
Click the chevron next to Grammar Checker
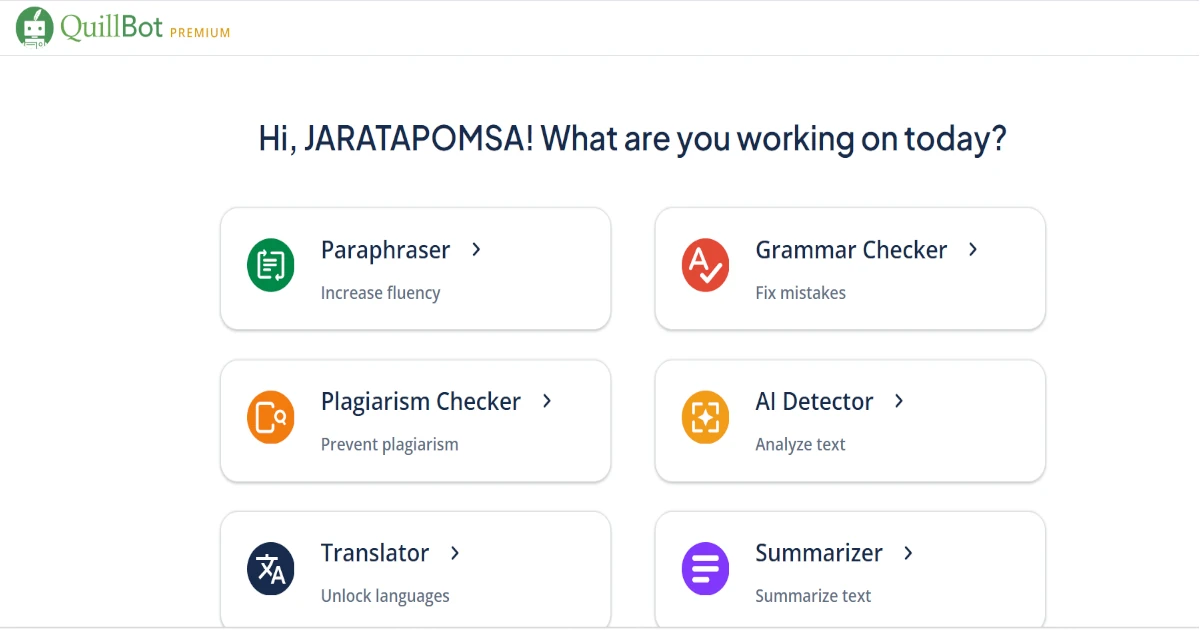(x=973, y=249)
